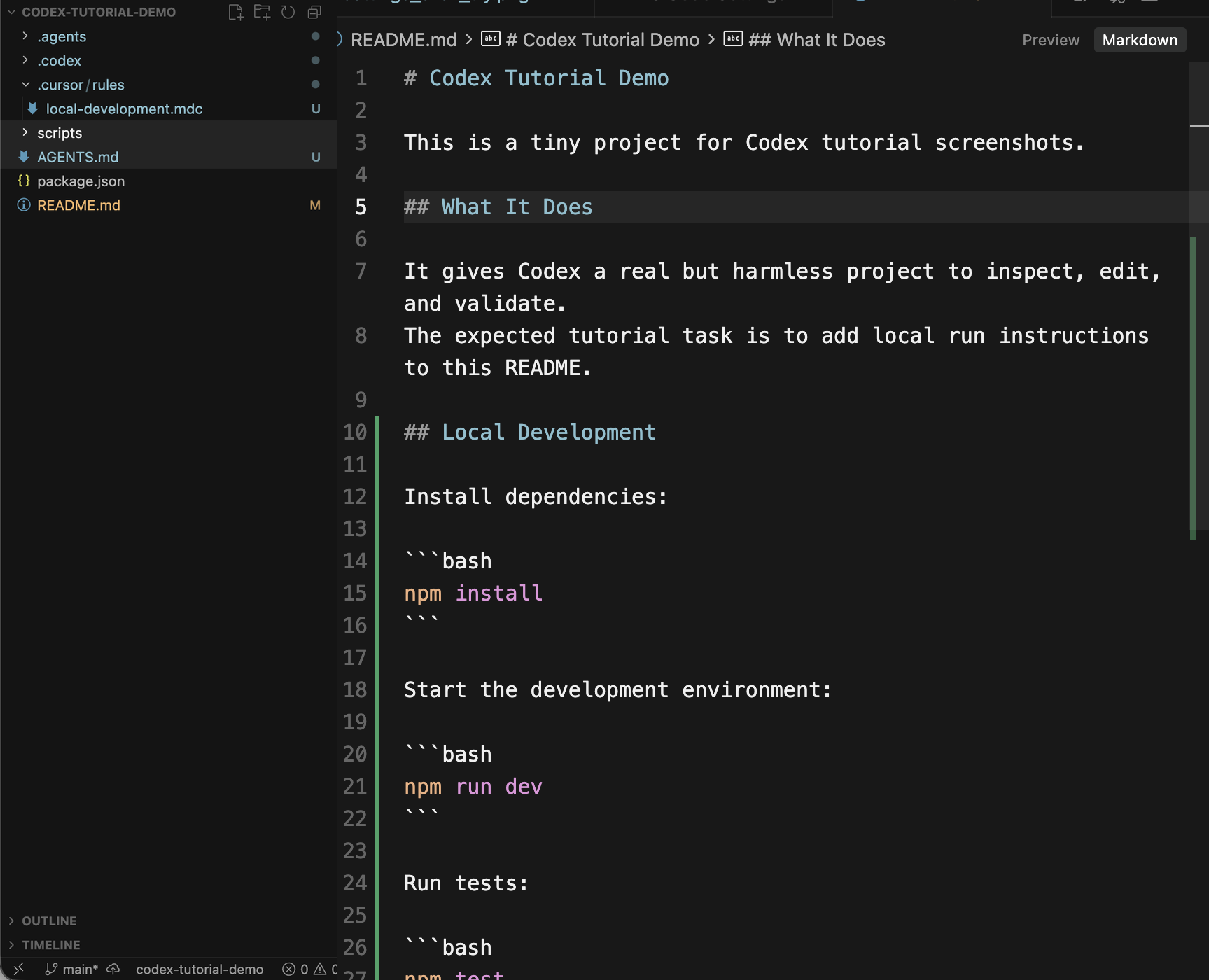Click the info icon beside README.md in explorer
Screen dimensions: 1209x980
(x=24, y=204)
